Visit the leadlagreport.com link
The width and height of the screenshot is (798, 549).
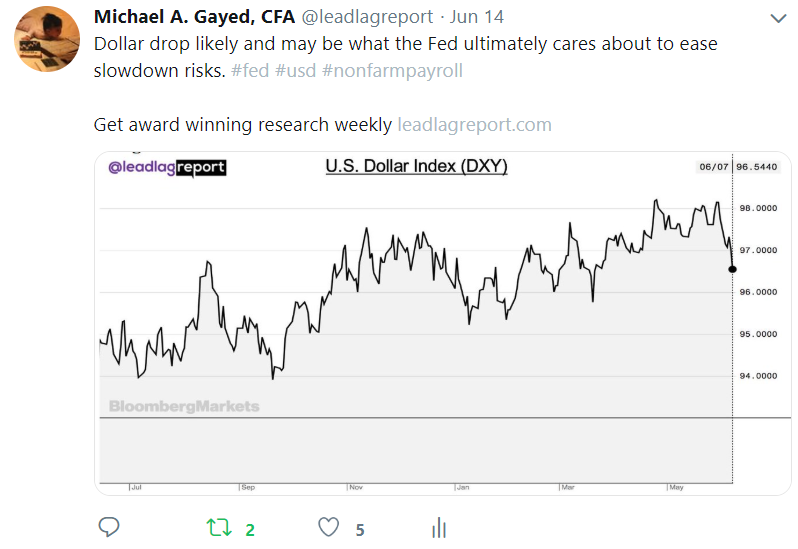(474, 125)
